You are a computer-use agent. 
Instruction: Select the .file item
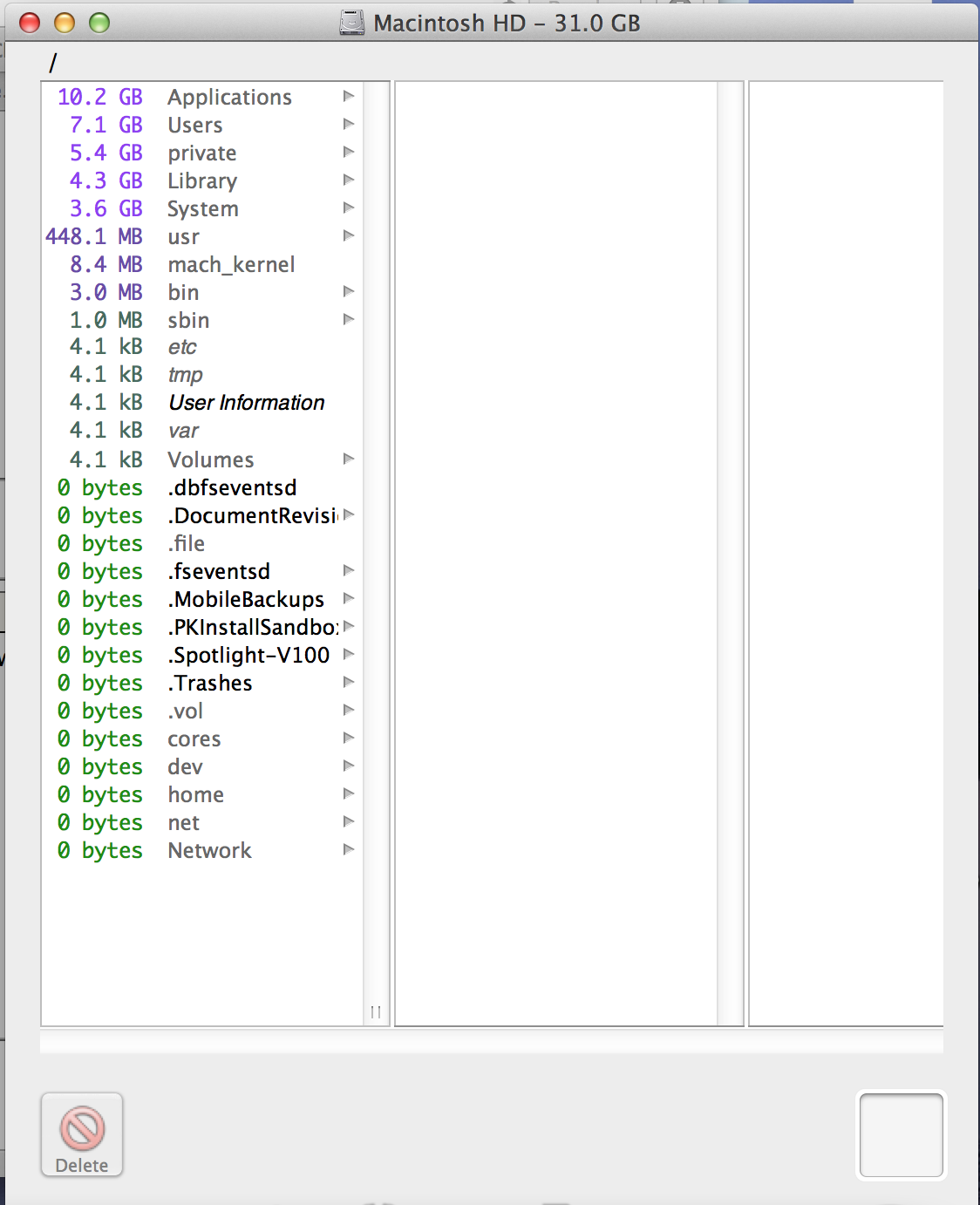[187, 543]
